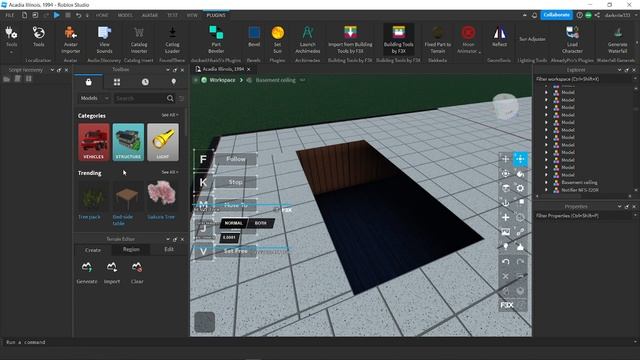Select the F3X New Part plus tool
640x360 pixels.
(x=505, y=218)
